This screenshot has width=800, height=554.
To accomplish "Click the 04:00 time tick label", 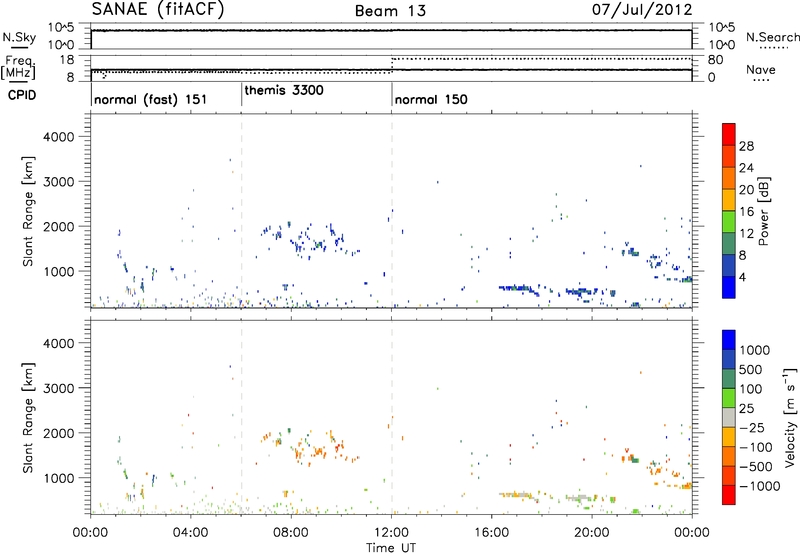I will tap(190, 533).
